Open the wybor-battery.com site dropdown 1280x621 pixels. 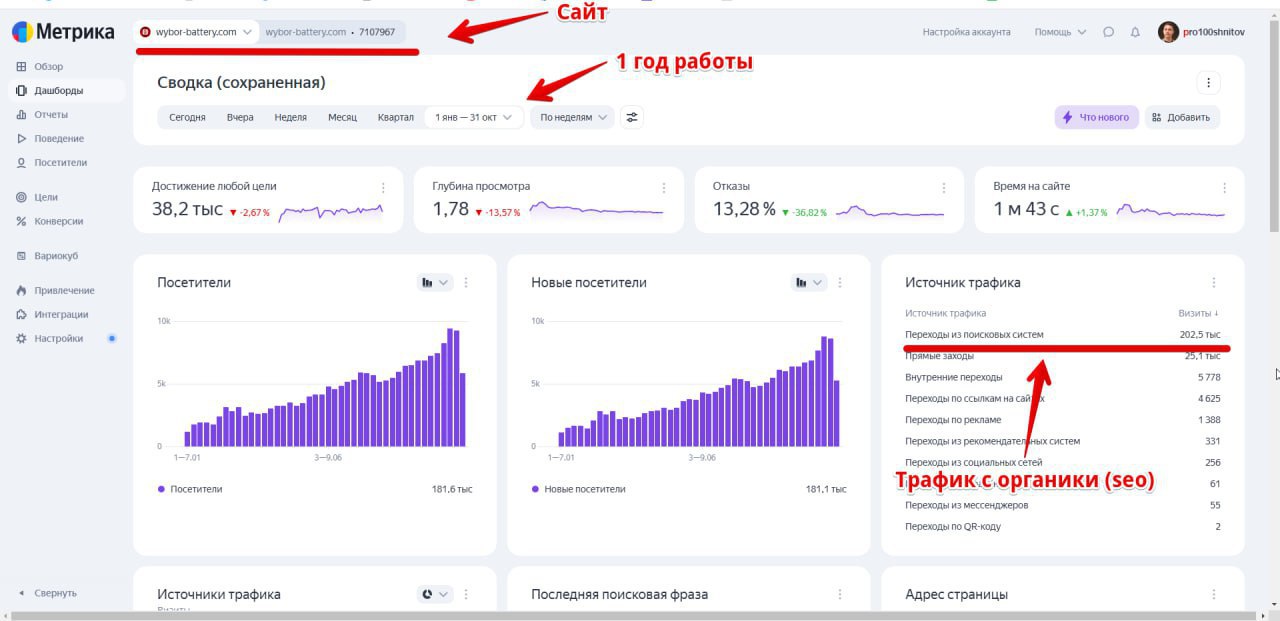[196, 32]
